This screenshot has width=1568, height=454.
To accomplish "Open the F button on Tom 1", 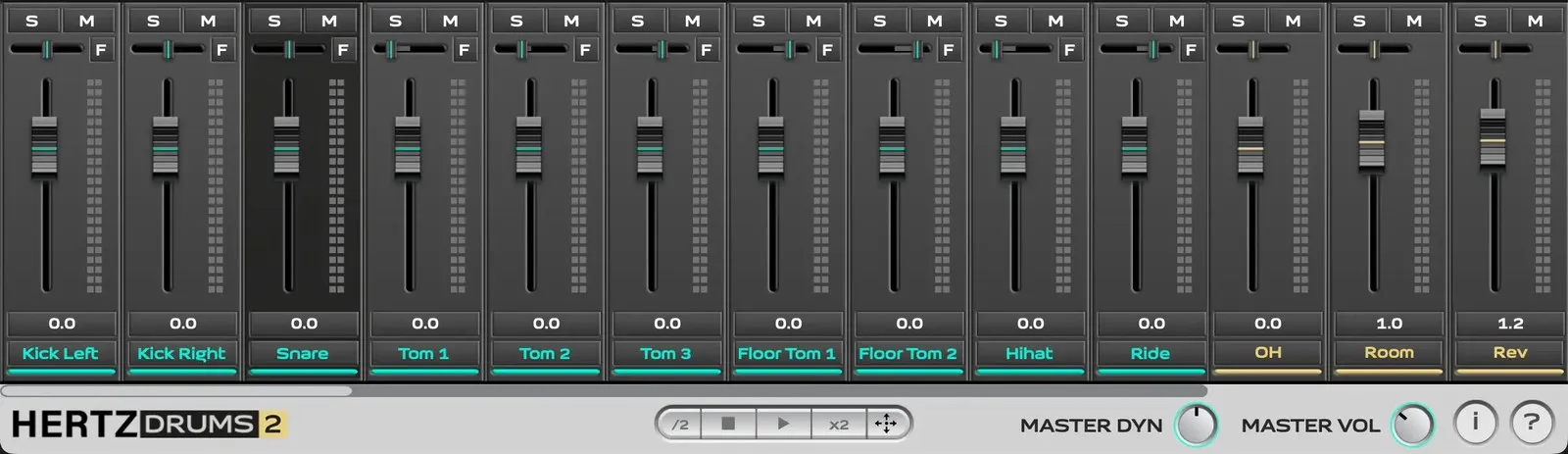I will pyautogui.click(x=465, y=50).
